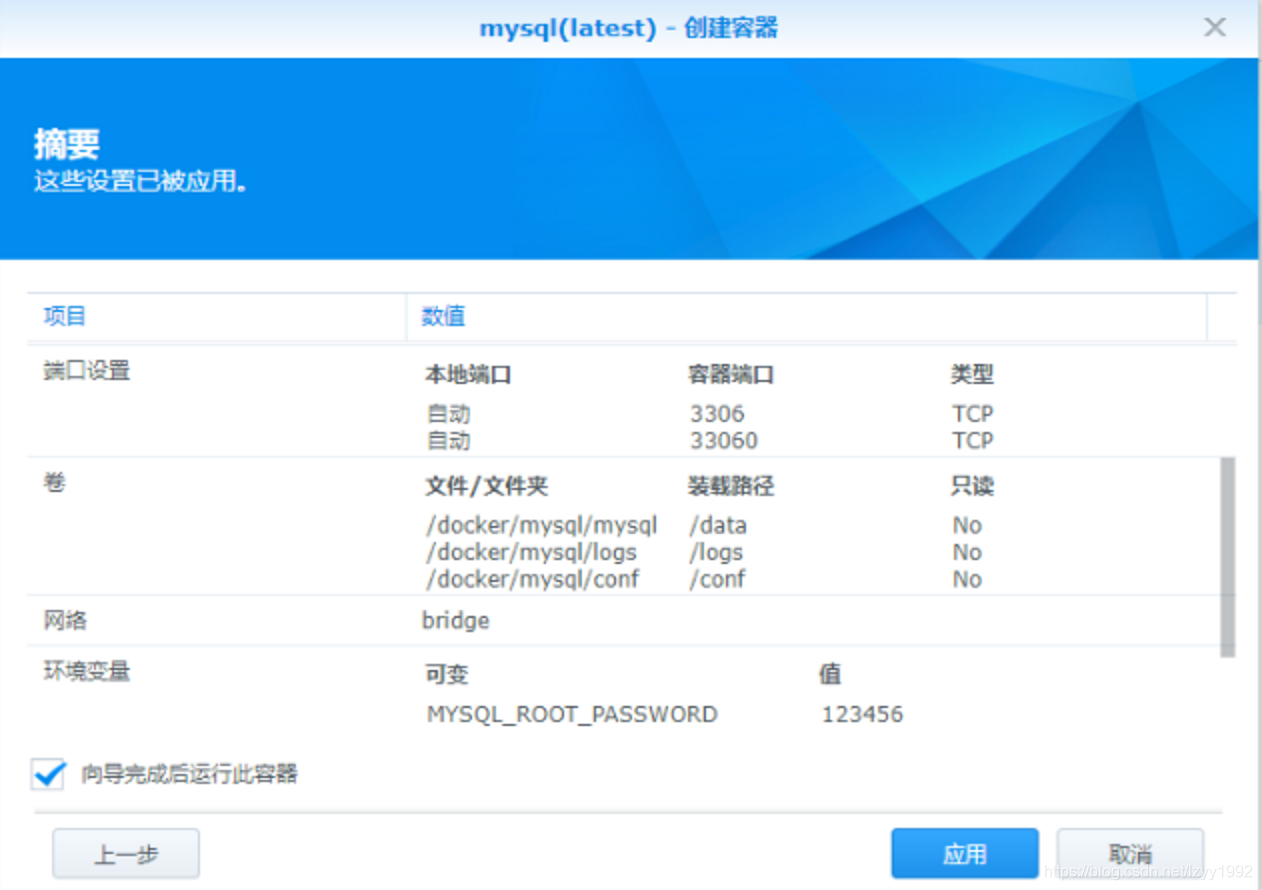Viewport: 1262px width, 890px height.
Task: Click the 上一步 previous step button
Action: pyautogui.click(x=126, y=854)
